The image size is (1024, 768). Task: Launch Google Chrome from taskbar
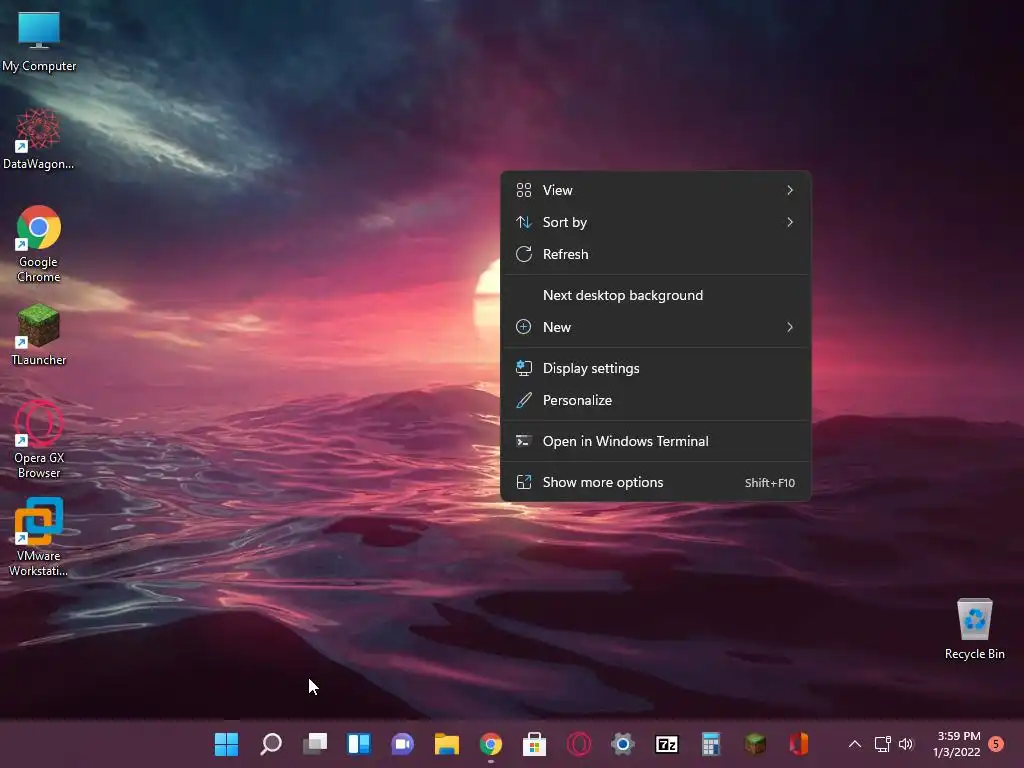(x=490, y=744)
